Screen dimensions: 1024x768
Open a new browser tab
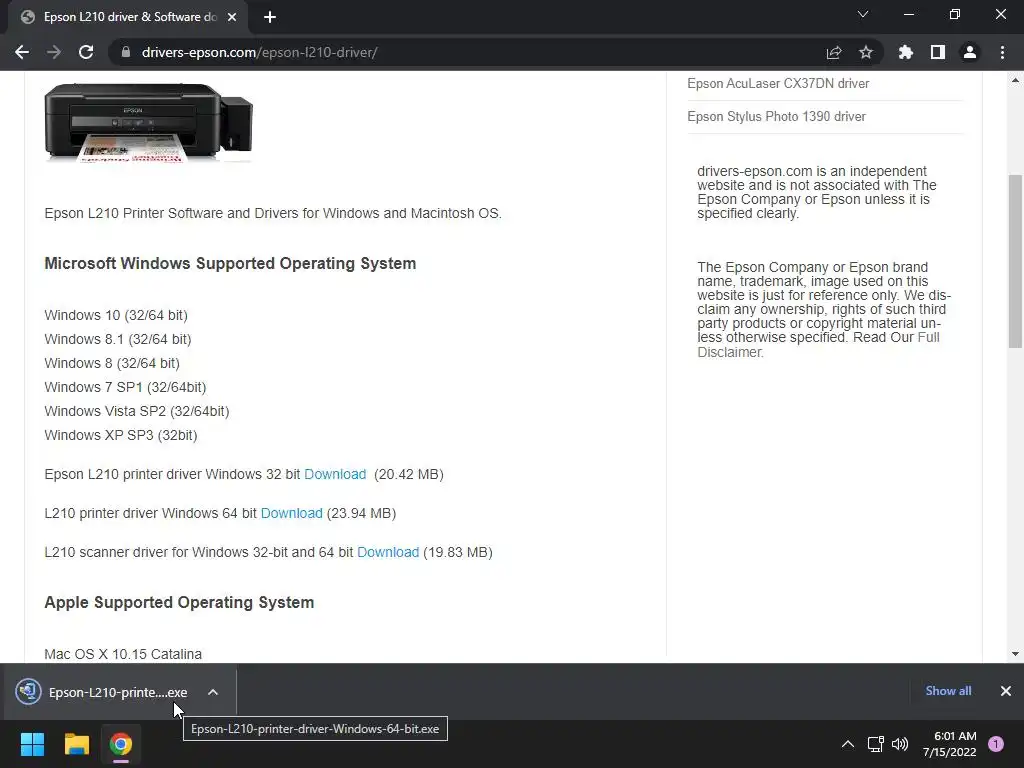pos(270,18)
